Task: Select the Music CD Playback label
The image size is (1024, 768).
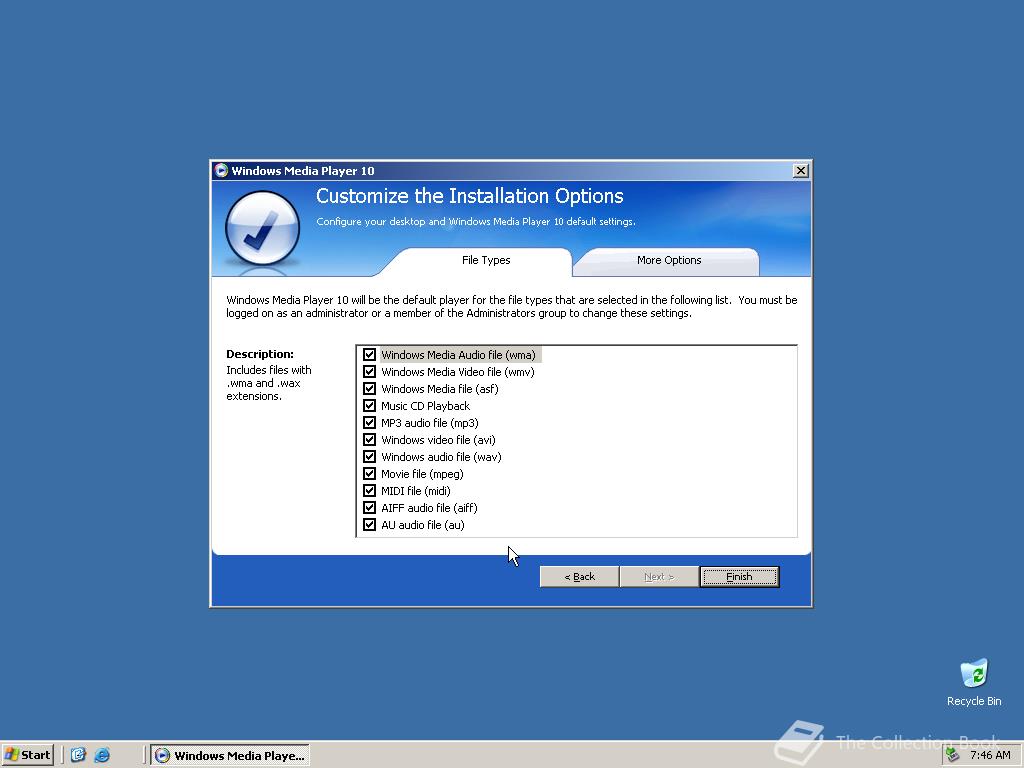Action: point(425,406)
